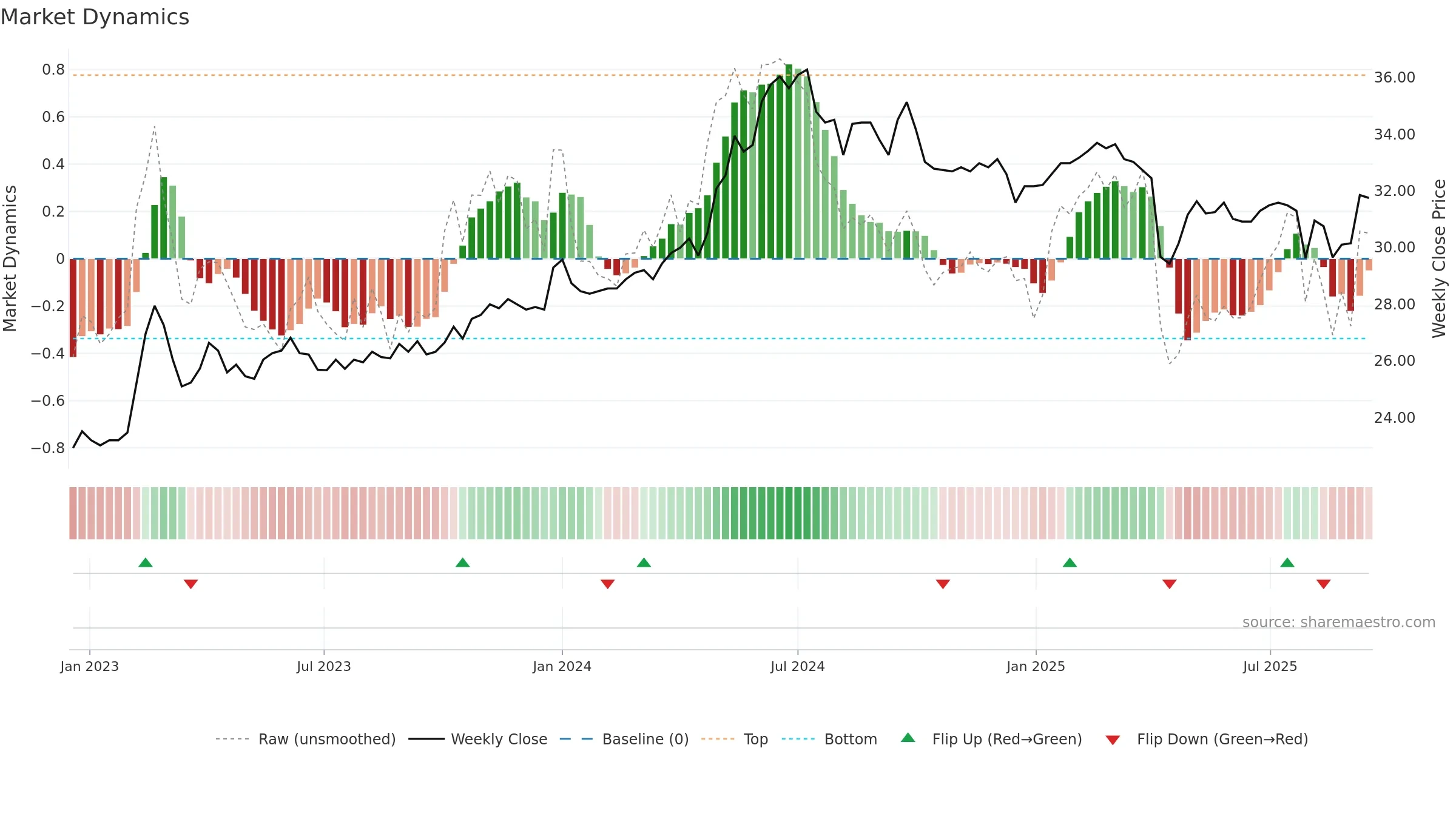This screenshot has height=819, width=1456.
Task: Select the first green flip-up marker in early 2023
Action: coord(146,562)
